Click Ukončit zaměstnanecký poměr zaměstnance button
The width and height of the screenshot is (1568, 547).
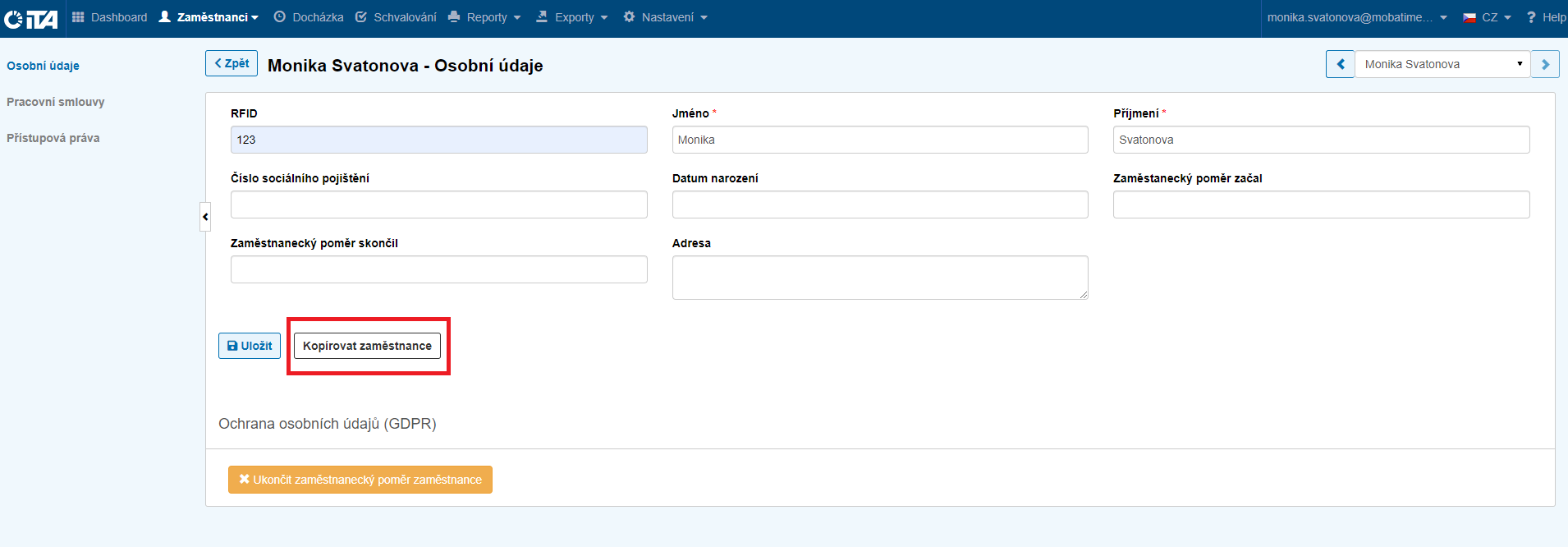pyautogui.click(x=360, y=480)
